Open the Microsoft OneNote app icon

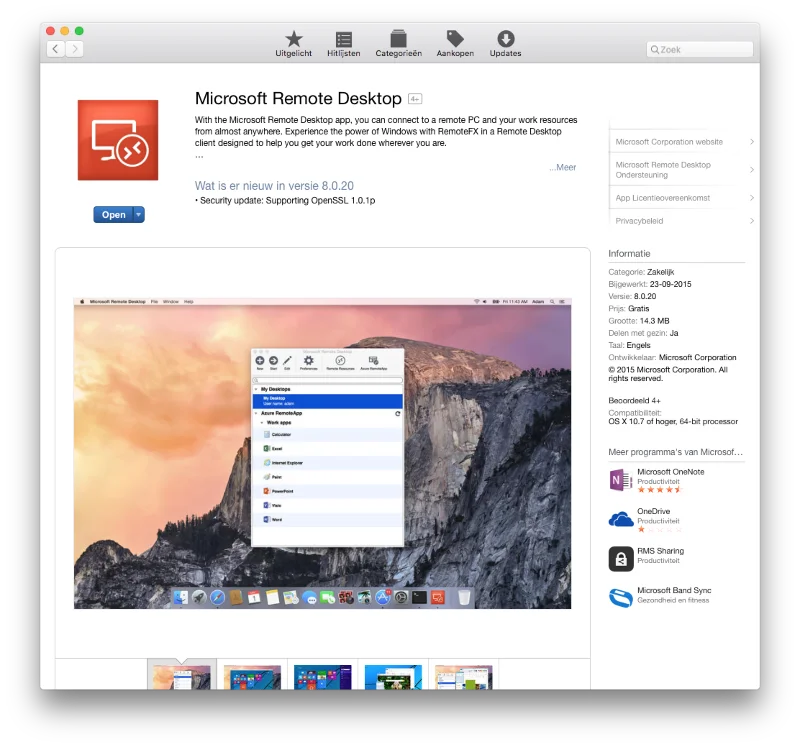click(620, 480)
